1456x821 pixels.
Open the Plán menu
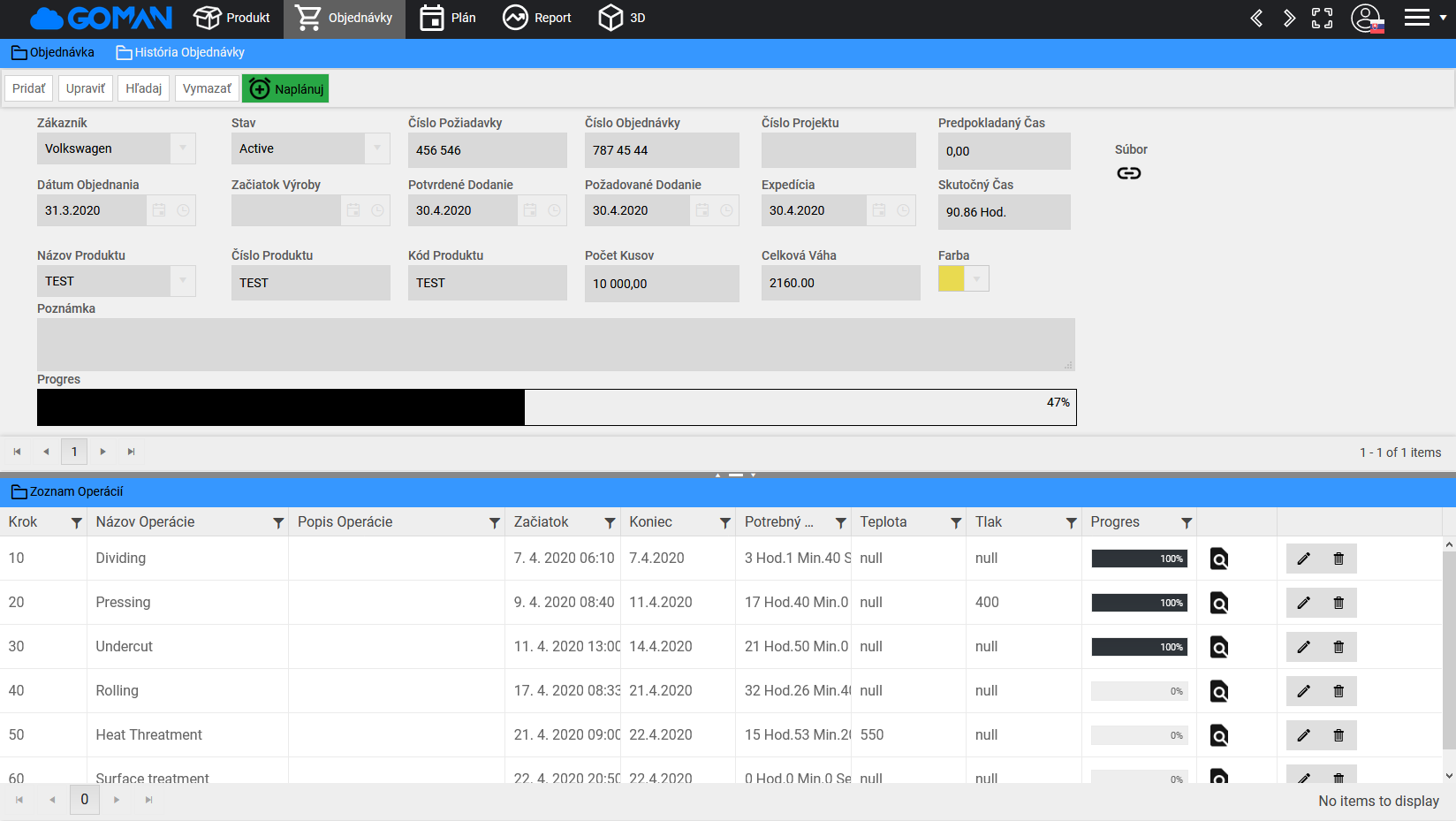(448, 18)
